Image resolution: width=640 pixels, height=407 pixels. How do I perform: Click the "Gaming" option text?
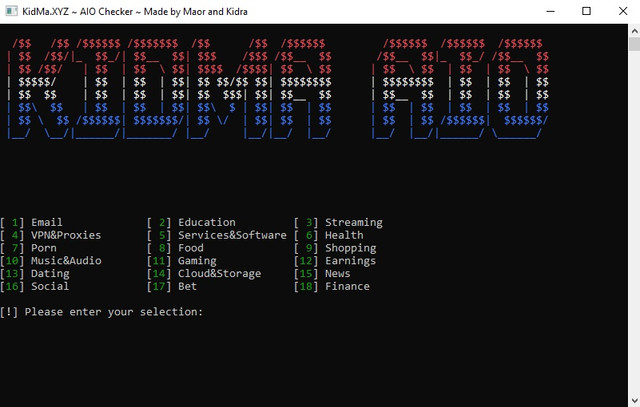(x=197, y=261)
